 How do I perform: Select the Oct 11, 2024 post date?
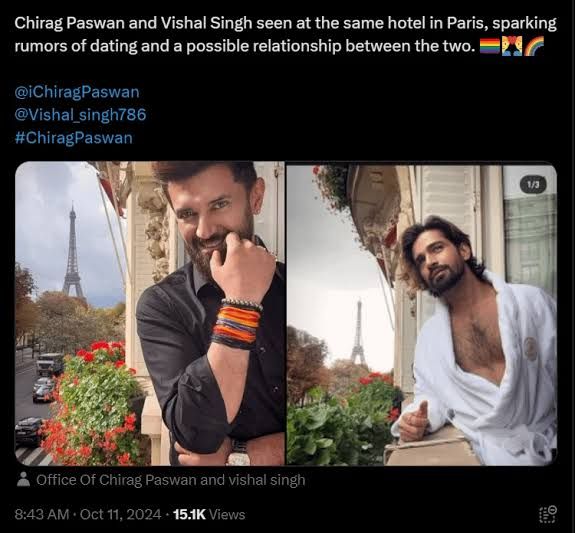(x=120, y=514)
